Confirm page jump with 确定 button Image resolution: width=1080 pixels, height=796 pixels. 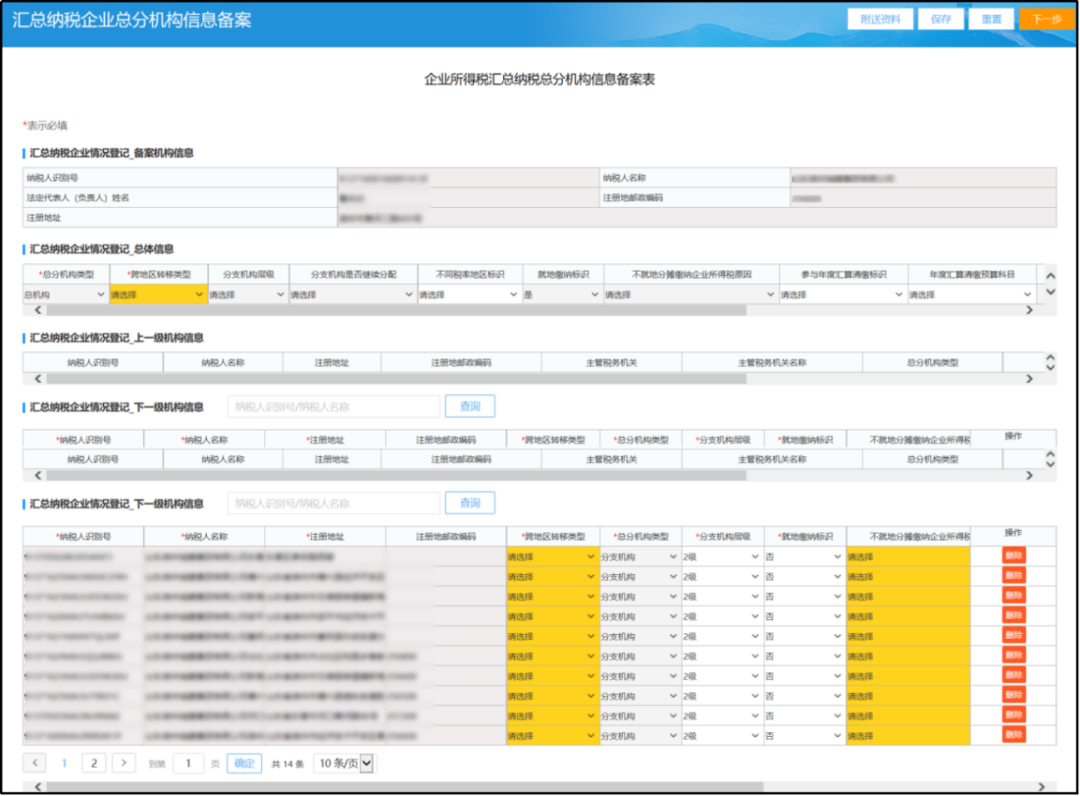[245, 763]
